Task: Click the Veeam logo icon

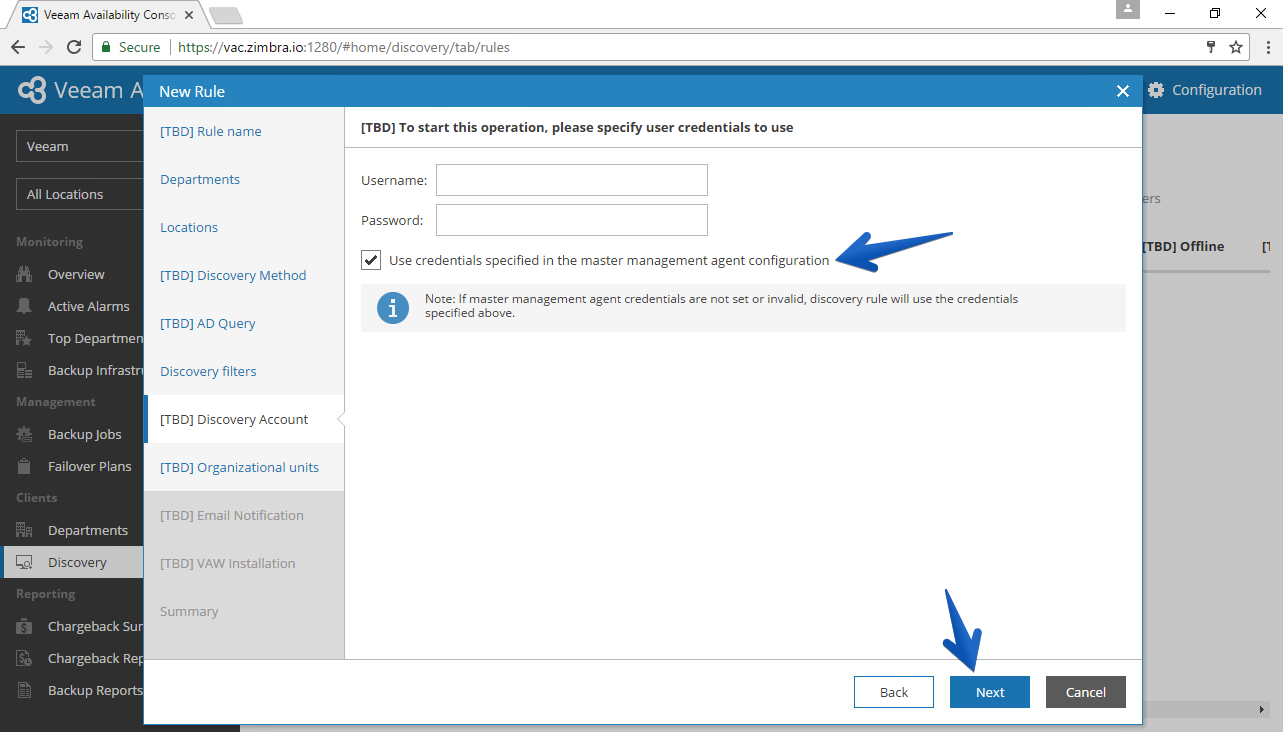Action: (x=32, y=90)
